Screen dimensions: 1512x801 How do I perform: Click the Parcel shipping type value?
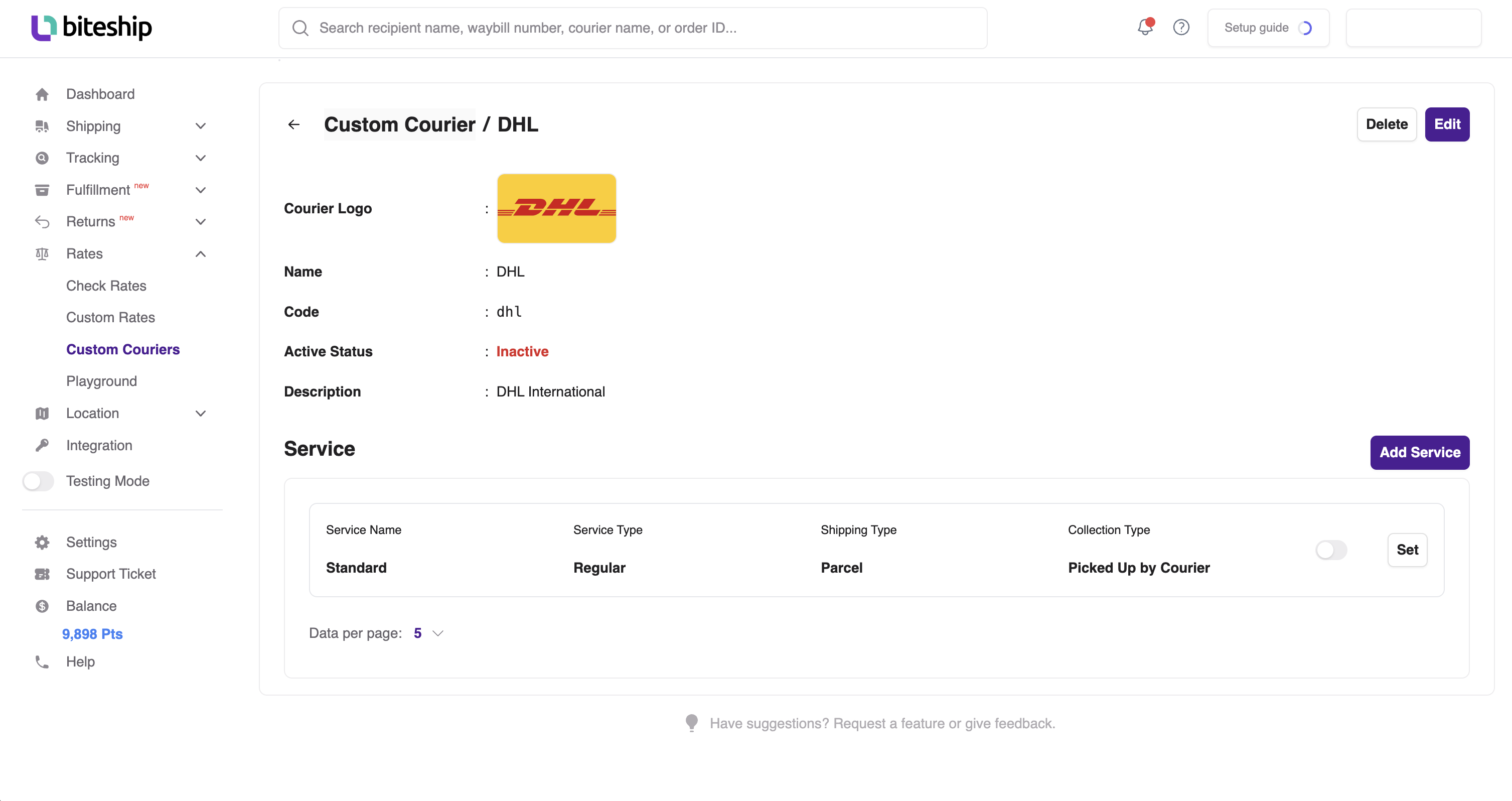click(842, 568)
